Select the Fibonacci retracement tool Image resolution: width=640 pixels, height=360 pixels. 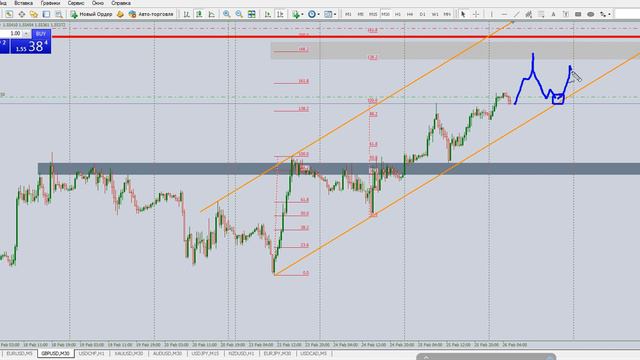coord(541,14)
